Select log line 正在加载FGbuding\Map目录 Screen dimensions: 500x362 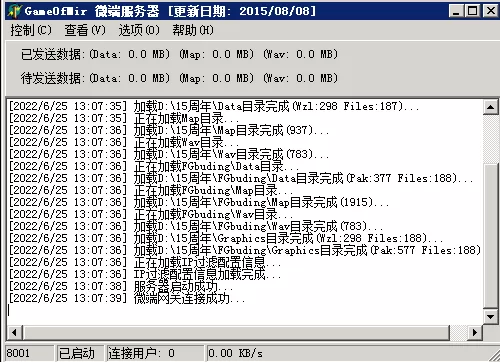click(151, 190)
